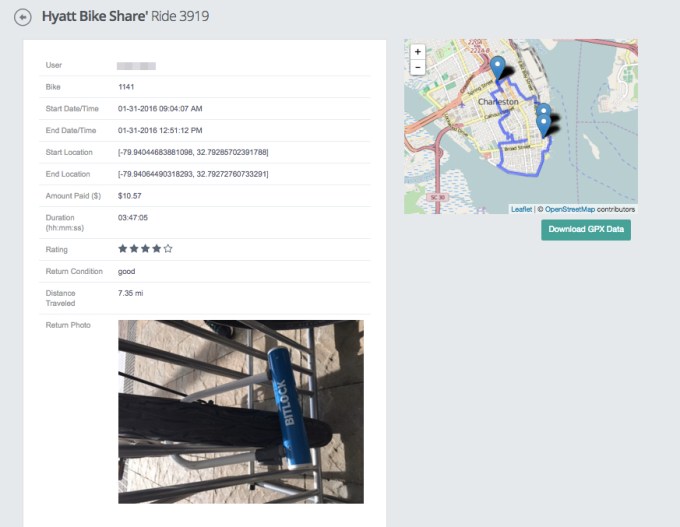Click the third rating star
Viewport: 680px width, 527px height.
(x=145, y=248)
